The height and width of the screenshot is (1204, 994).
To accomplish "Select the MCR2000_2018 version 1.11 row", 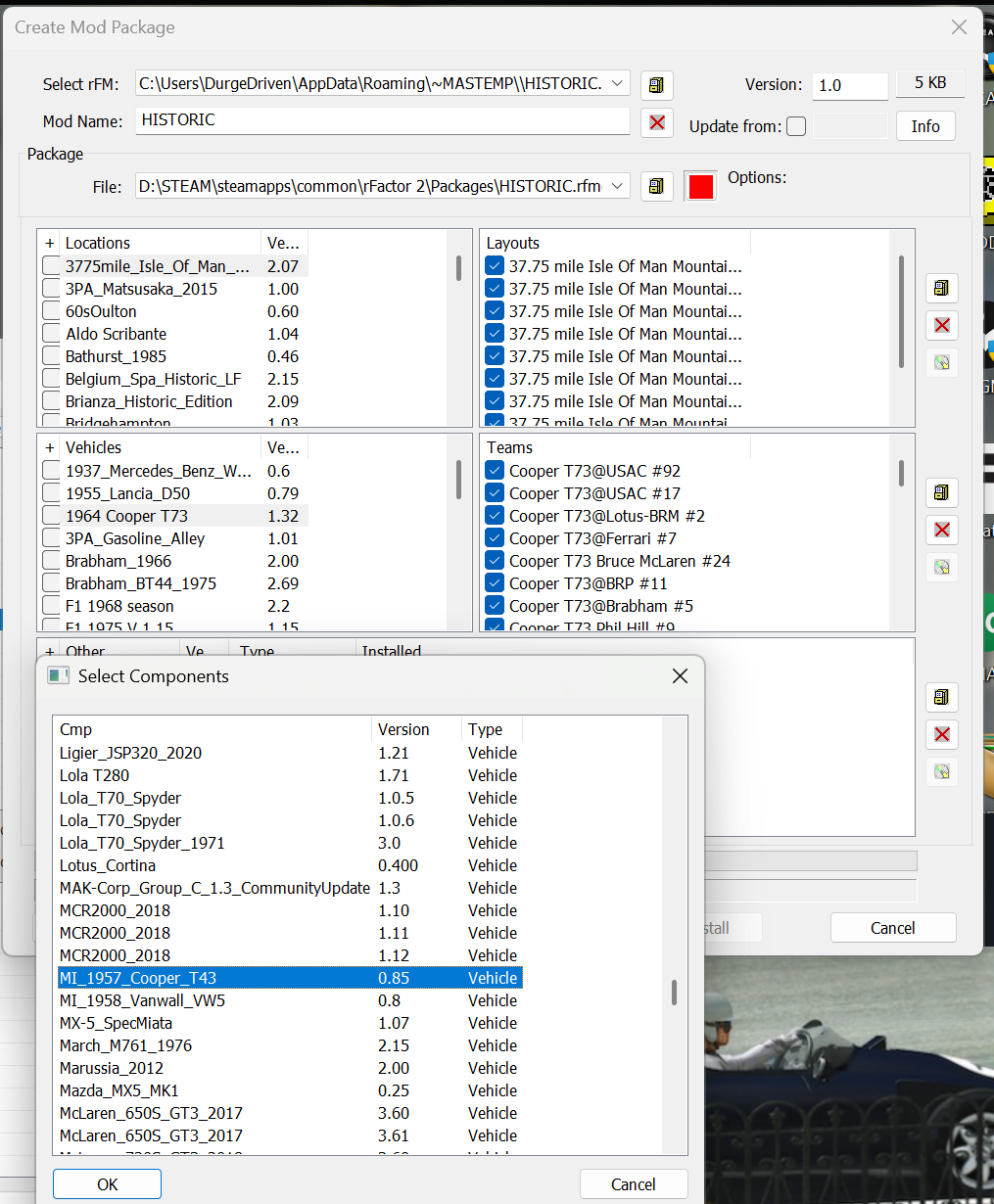I will [290, 933].
